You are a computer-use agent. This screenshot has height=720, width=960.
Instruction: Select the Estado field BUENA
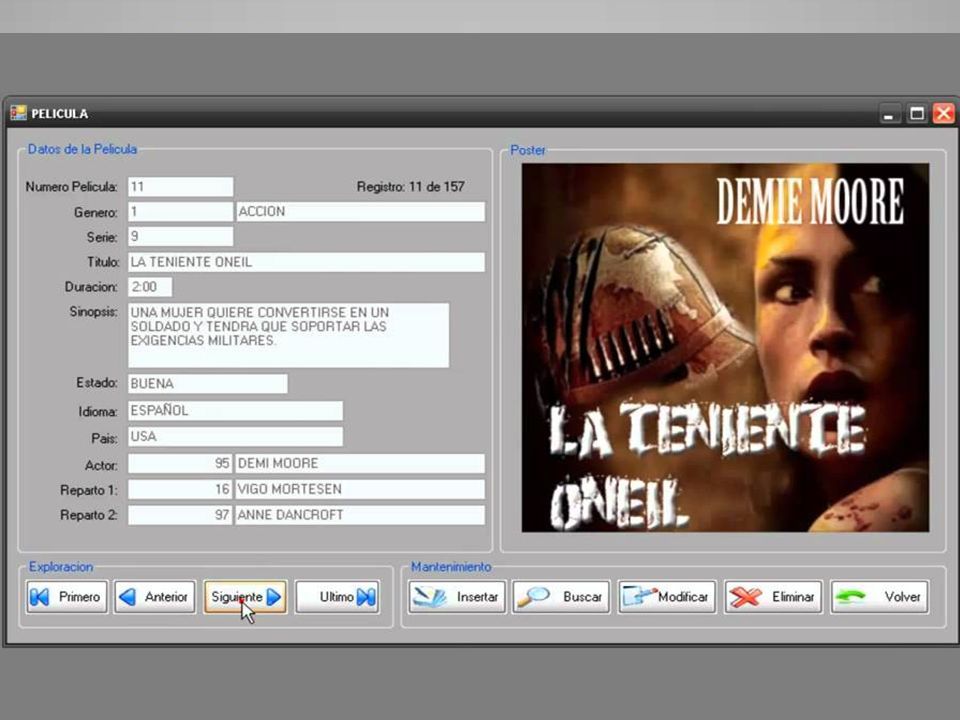208,384
